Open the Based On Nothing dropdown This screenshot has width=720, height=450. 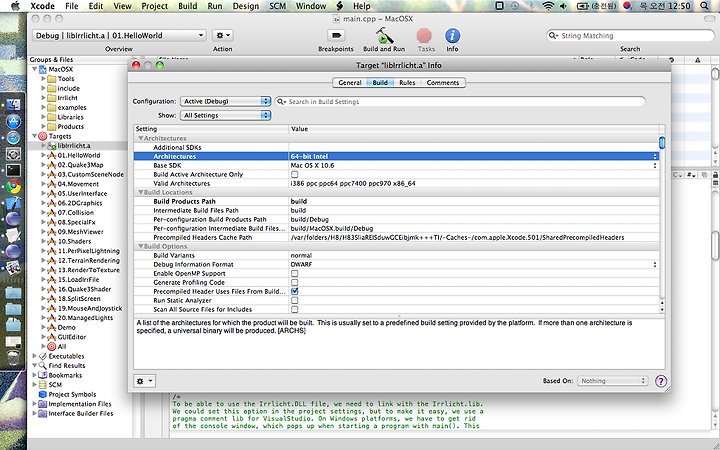pyautogui.click(x=612, y=381)
